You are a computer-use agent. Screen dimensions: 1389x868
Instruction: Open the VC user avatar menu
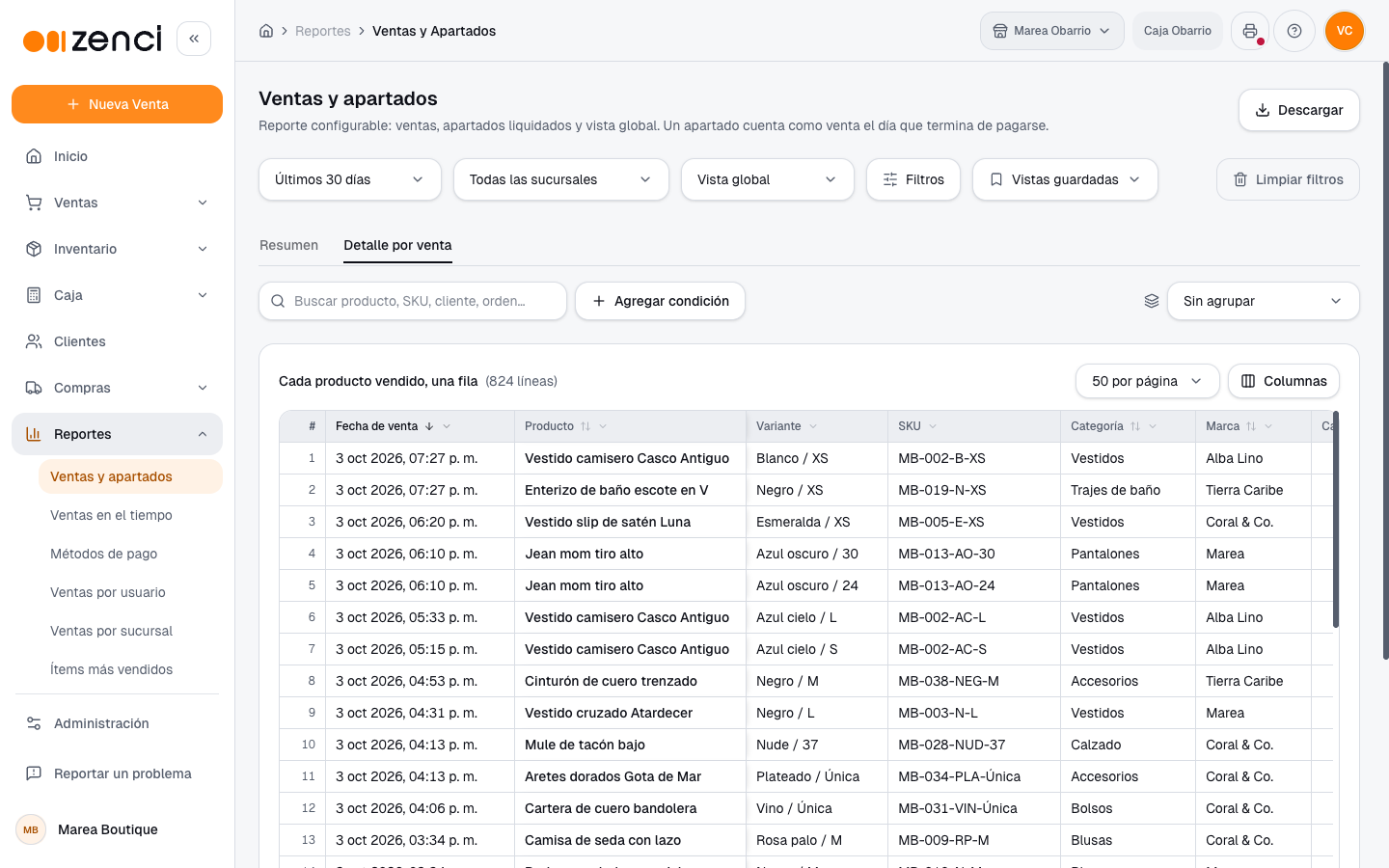(x=1345, y=31)
